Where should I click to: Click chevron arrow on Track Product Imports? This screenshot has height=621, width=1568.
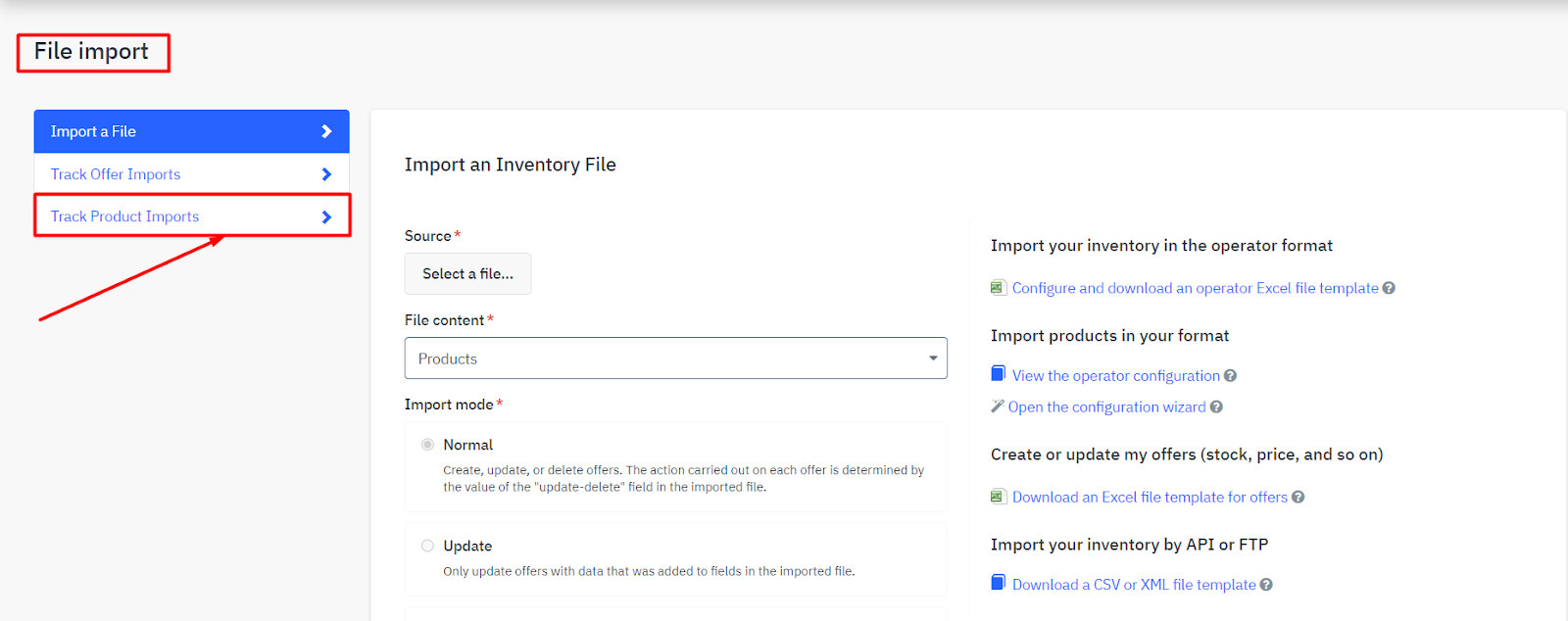click(326, 216)
